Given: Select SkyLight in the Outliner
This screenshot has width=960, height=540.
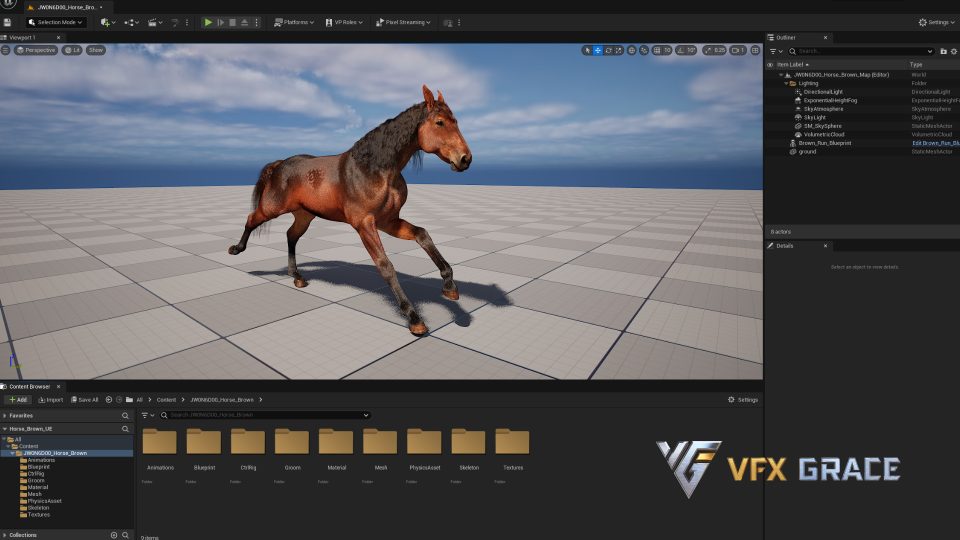Looking at the screenshot, I should [x=814, y=118].
